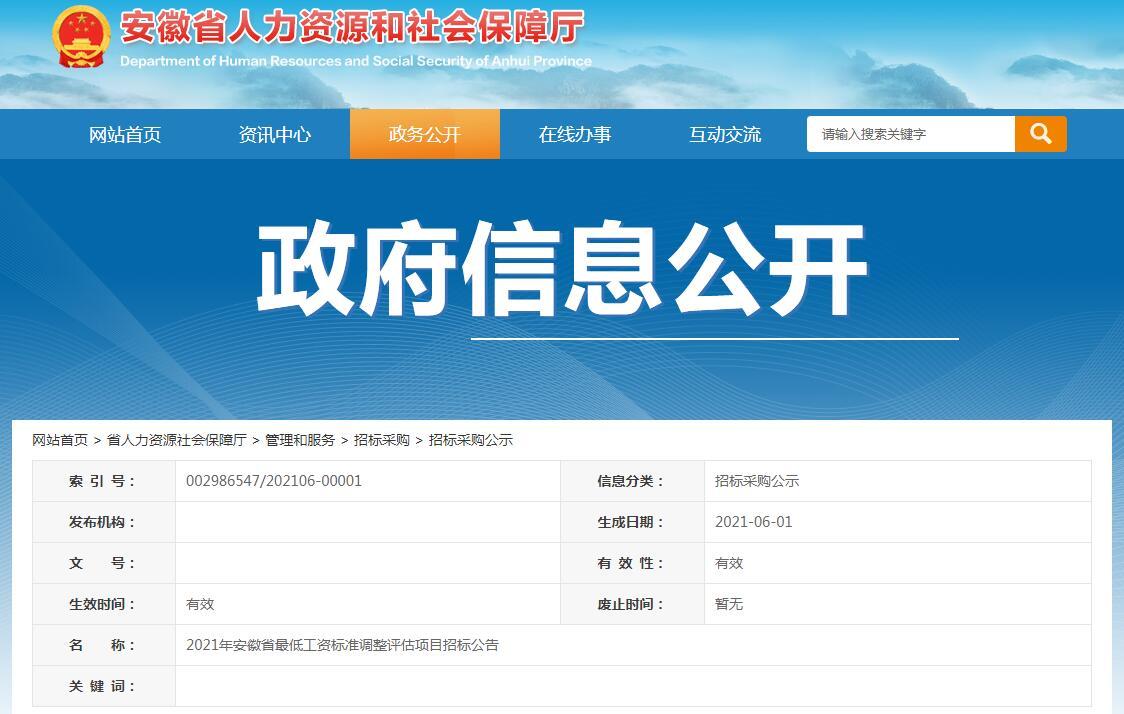
Task: Open the 在线办事 navigation tab
Action: [575, 133]
